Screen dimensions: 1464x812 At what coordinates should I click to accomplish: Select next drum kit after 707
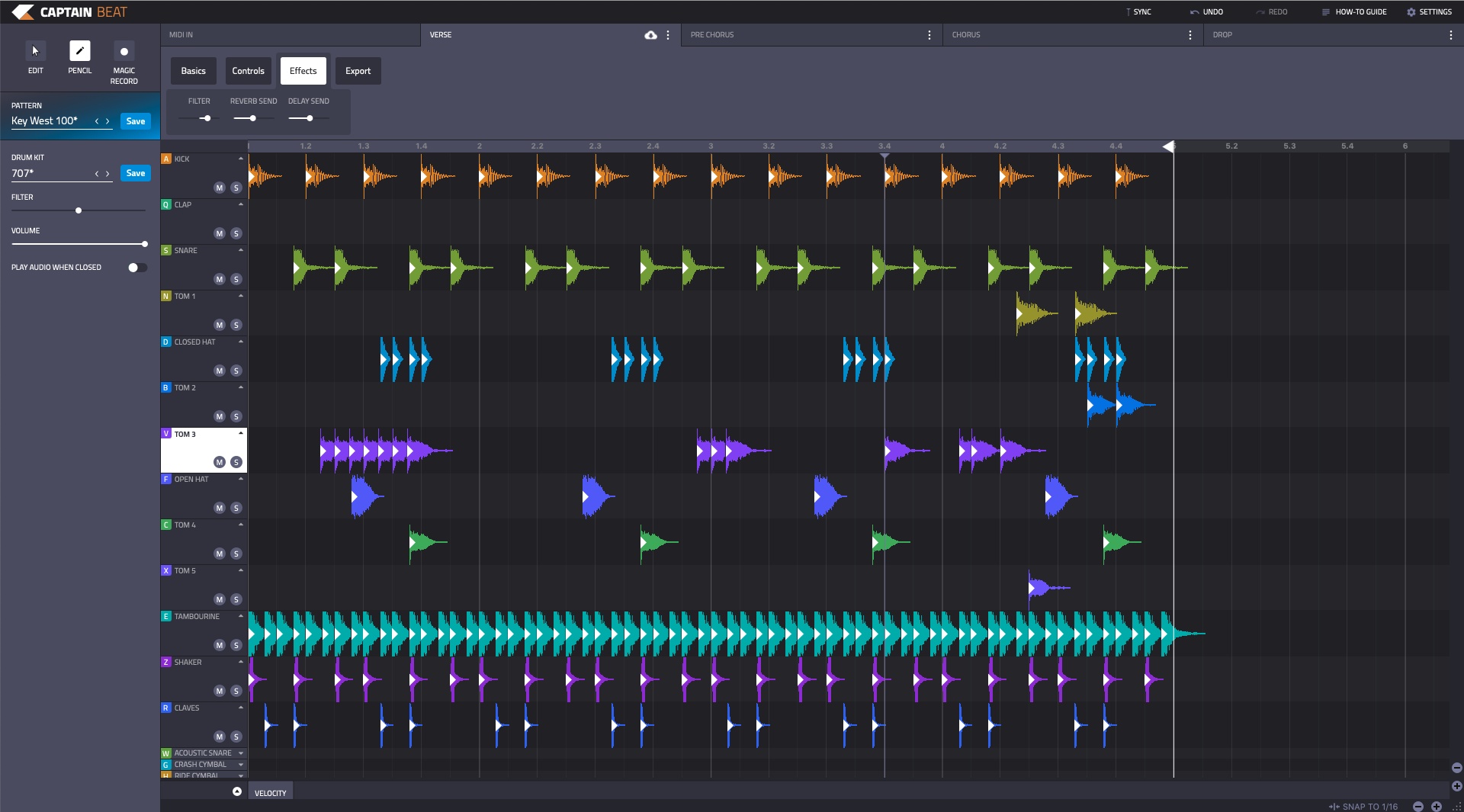pos(108,174)
